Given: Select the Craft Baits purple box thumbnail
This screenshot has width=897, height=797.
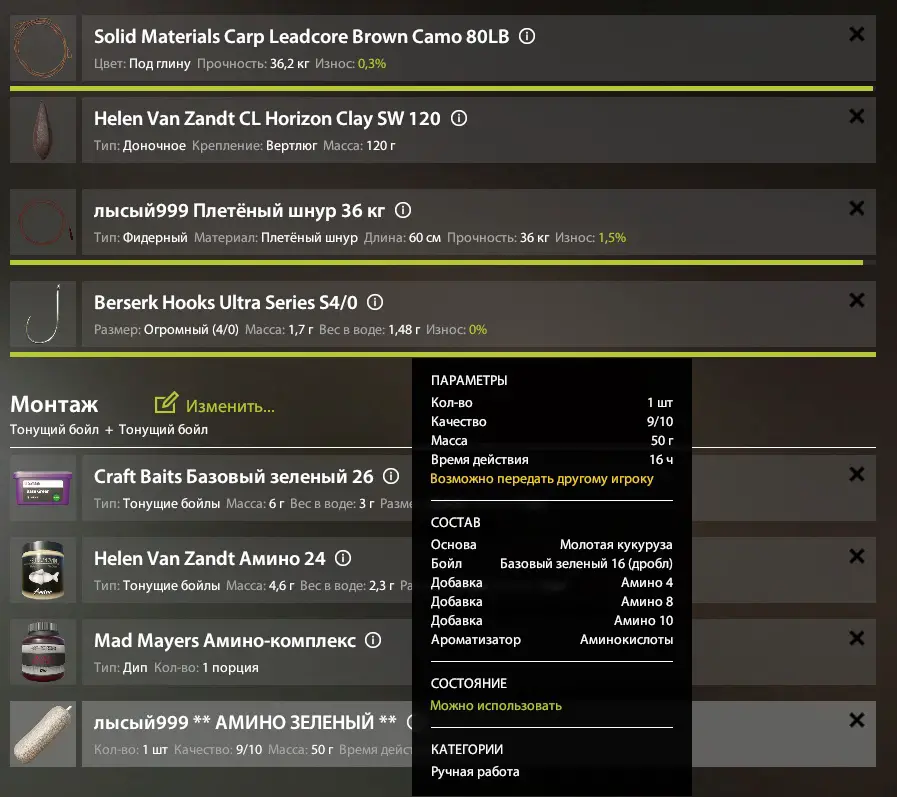Looking at the screenshot, I should (x=43, y=487).
